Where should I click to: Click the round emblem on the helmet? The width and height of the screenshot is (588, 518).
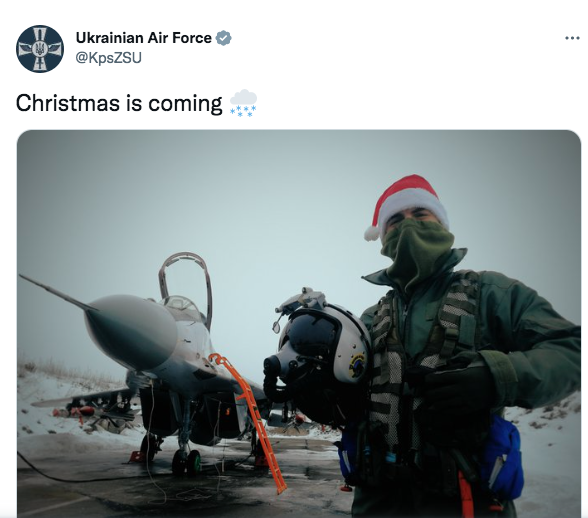357,366
